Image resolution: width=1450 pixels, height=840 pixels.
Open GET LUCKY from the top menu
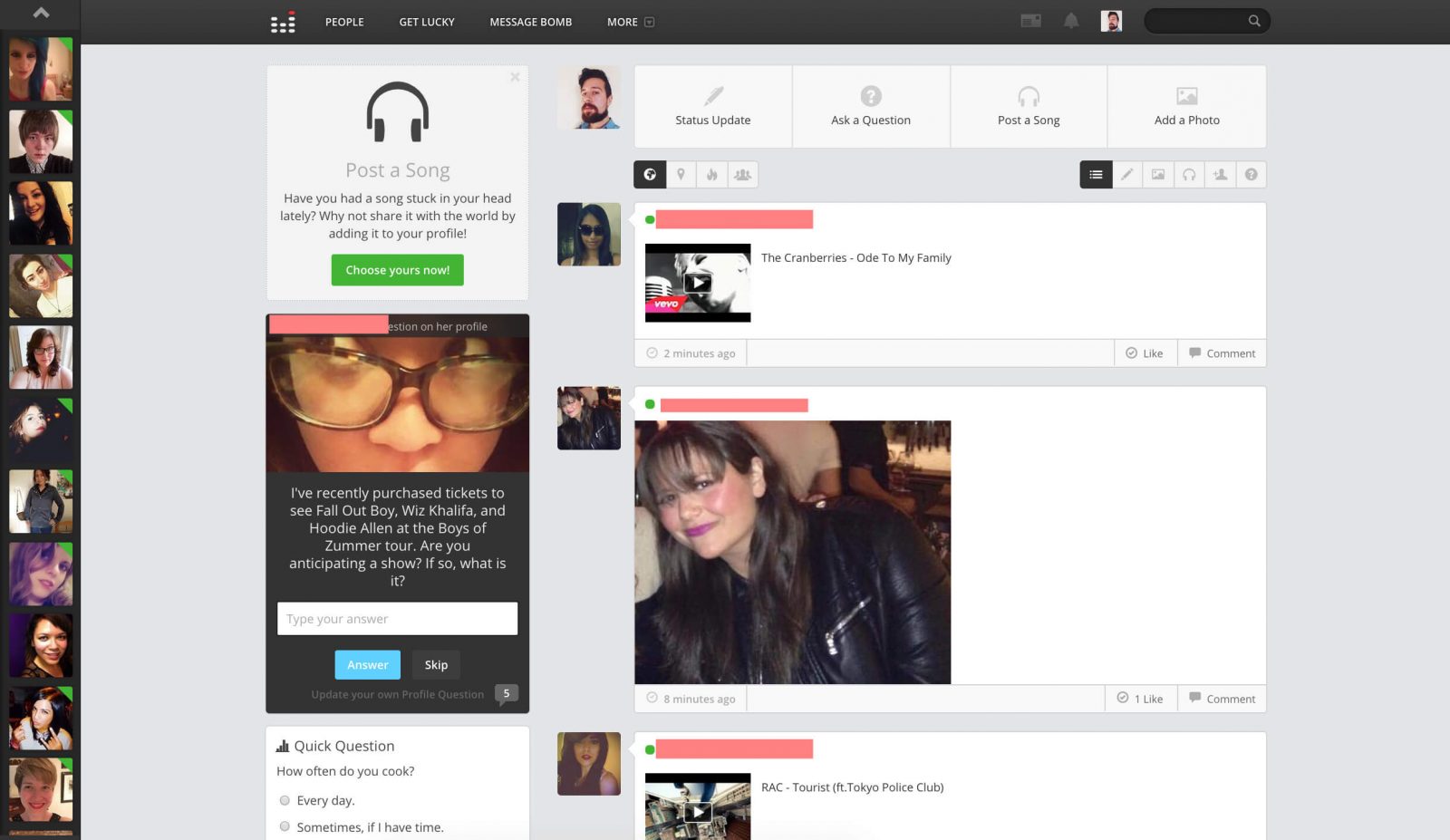coord(426,22)
